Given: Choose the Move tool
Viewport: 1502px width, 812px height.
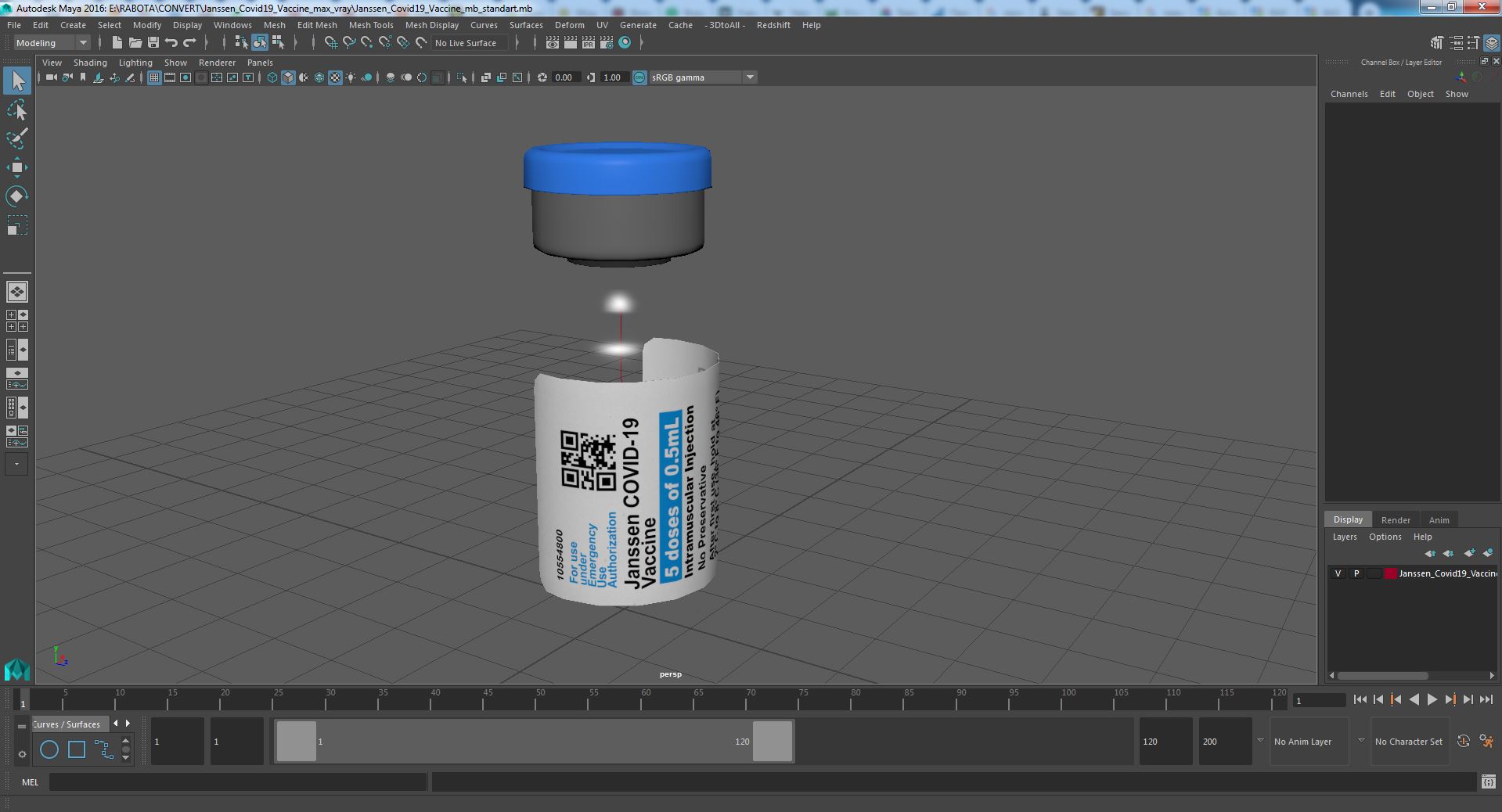Looking at the screenshot, I should (x=17, y=167).
